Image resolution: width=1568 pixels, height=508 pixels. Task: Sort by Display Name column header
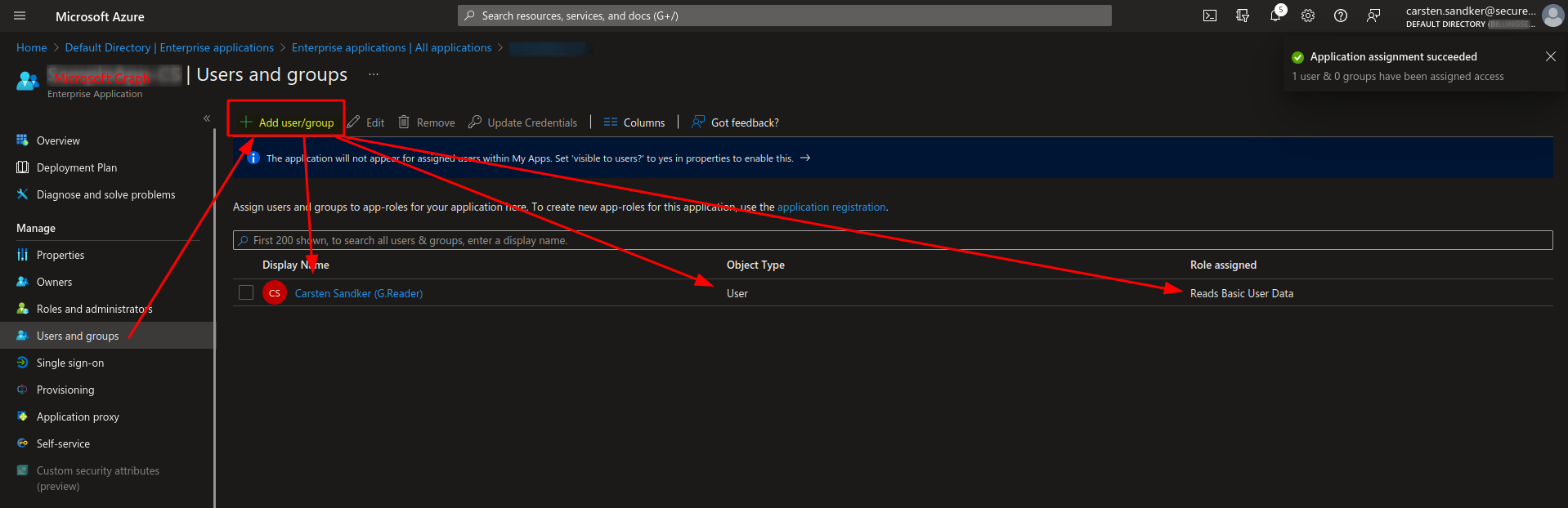(296, 265)
